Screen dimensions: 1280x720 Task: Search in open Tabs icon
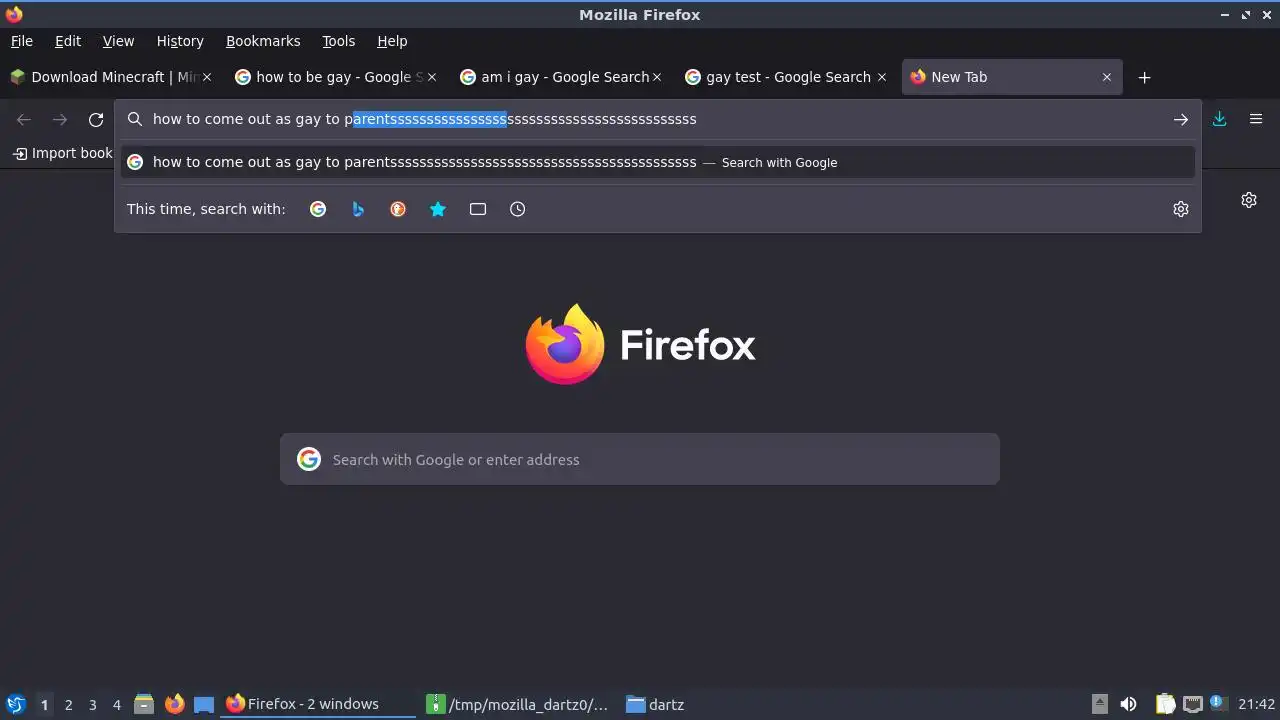pyautogui.click(x=478, y=209)
